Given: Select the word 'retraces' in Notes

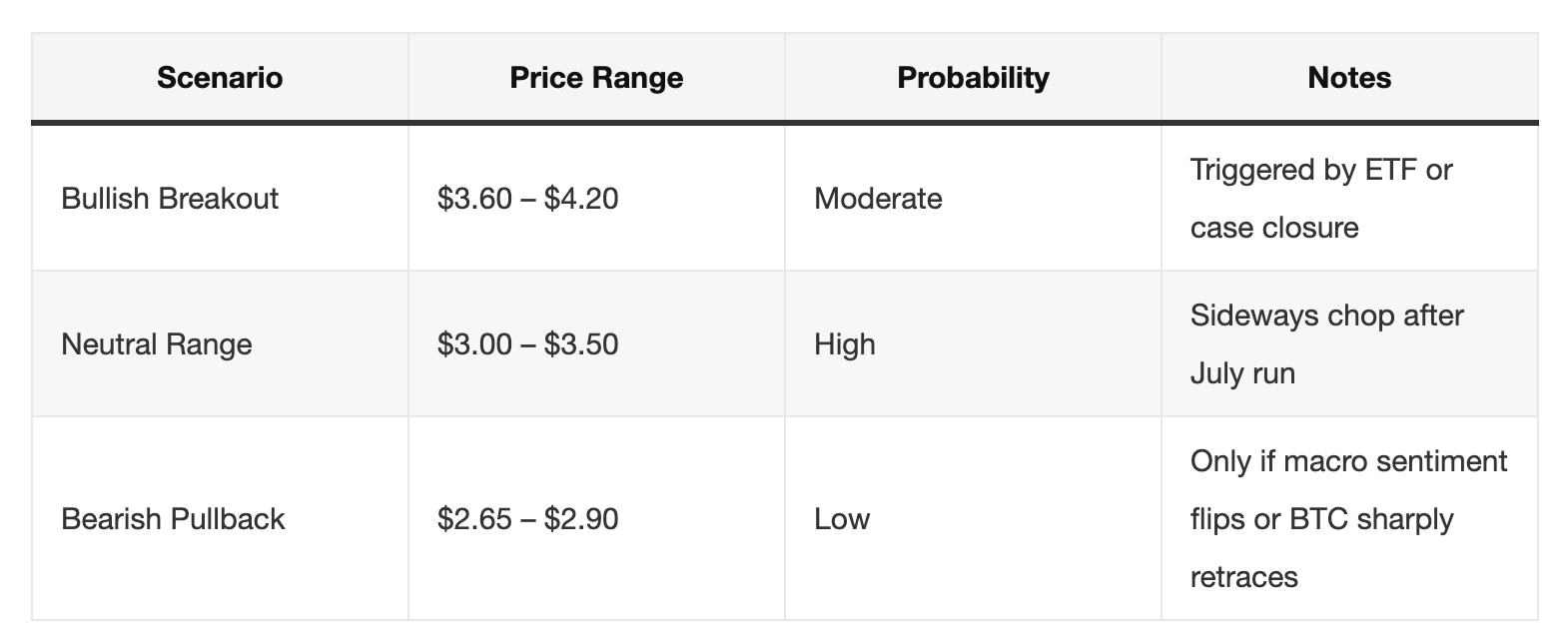Looking at the screenshot, I should tap(1243, 577).
